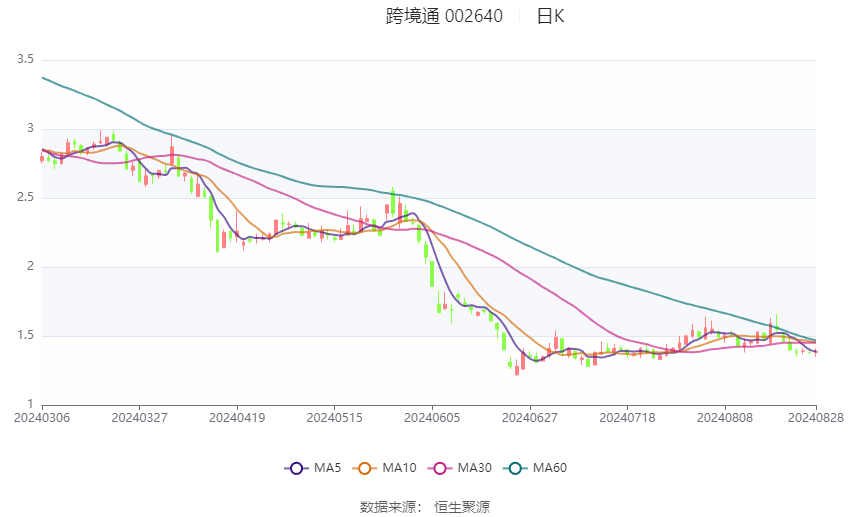Click the 20240419 date axis label

pyautogui.click(x=237, y=418)
